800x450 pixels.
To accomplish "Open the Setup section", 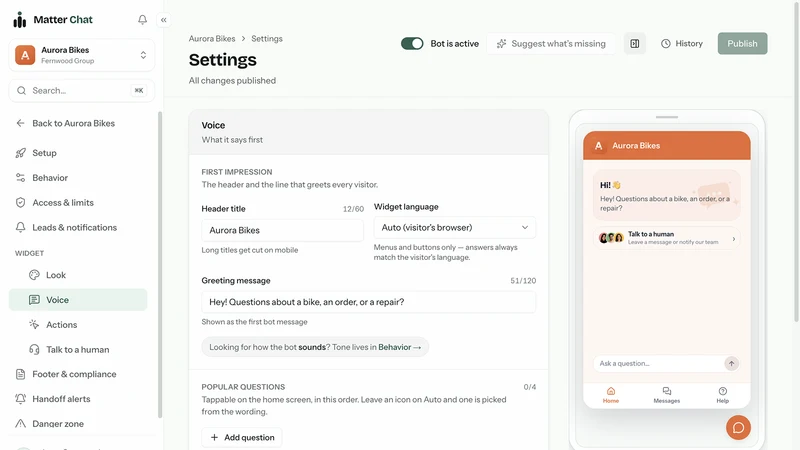I will pyautogui.click(x=44, y=153).
